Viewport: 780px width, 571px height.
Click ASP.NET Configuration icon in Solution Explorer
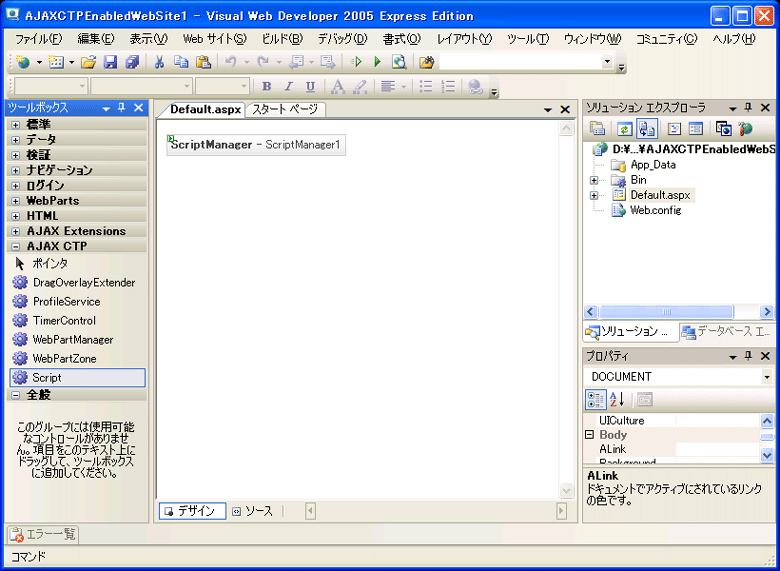pyautogui.click(x=745, y=129)
